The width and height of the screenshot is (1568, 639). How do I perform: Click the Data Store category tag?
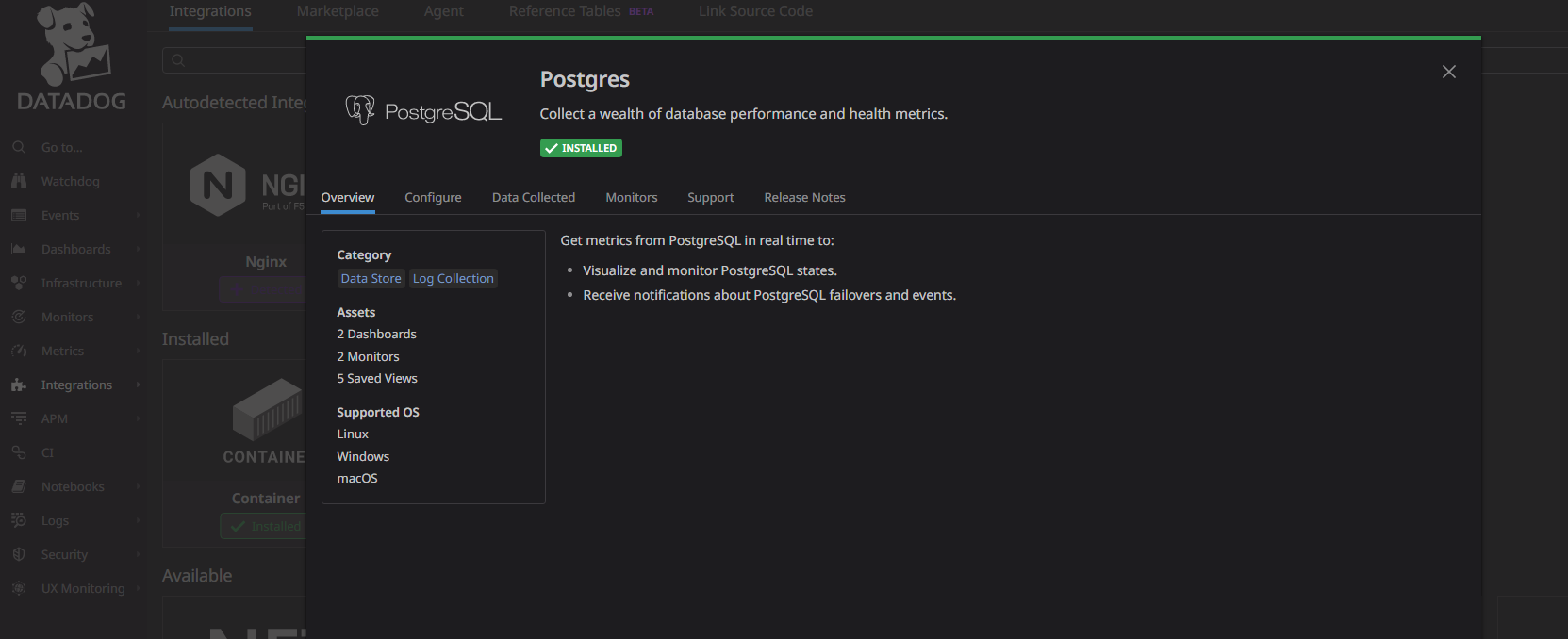(x=371, y=278)
